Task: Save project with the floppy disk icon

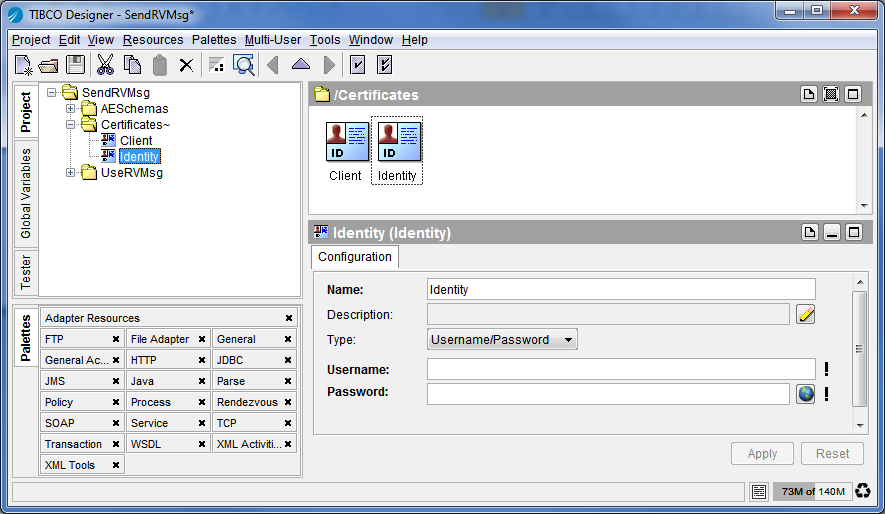Action: pos(76,65)
